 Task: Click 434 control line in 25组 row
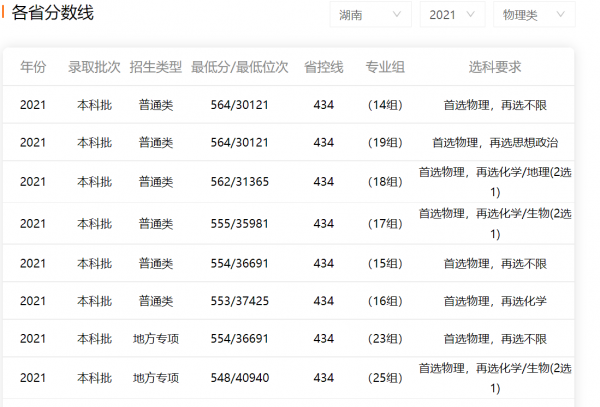324,378
